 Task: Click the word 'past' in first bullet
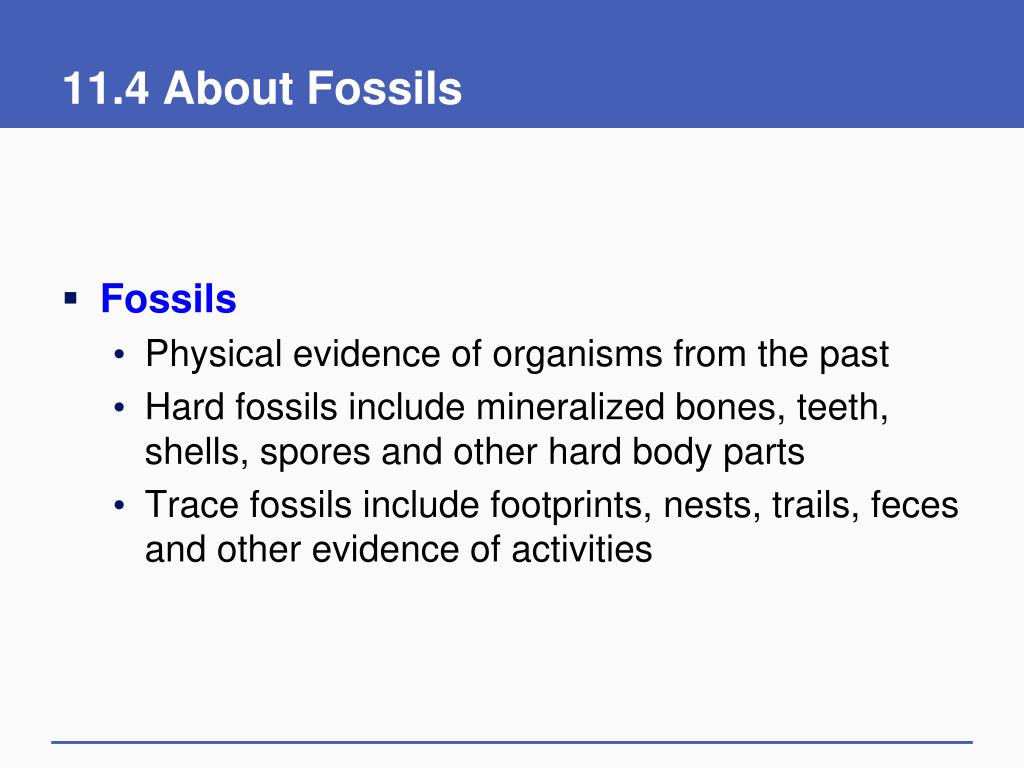coord(854,356)
